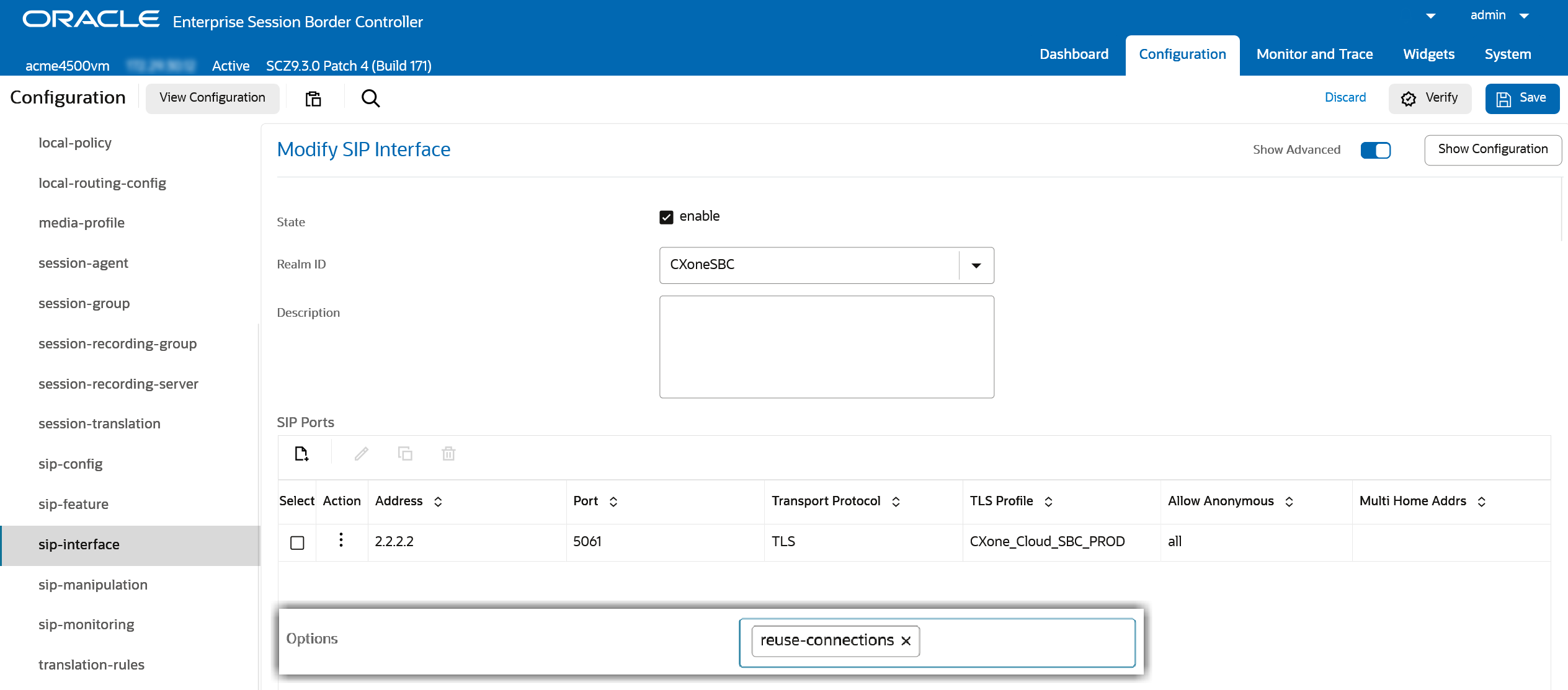Select the 2.2.2.2 SIP port row checkbox
Screen dimensions: 1568x690
297,542
